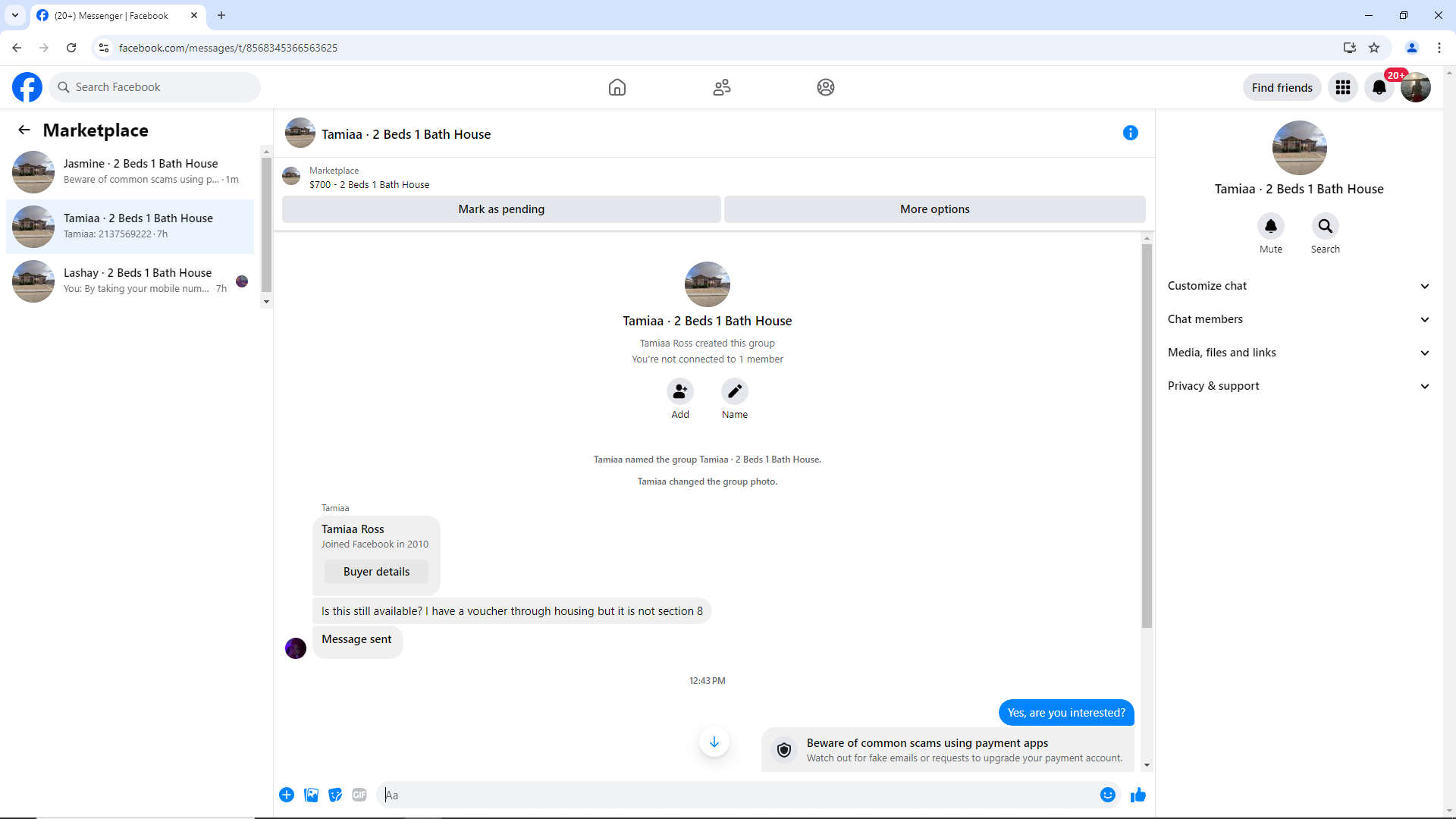Click the chat title Tamiaa 2 Beds

(x=406, y=134)
